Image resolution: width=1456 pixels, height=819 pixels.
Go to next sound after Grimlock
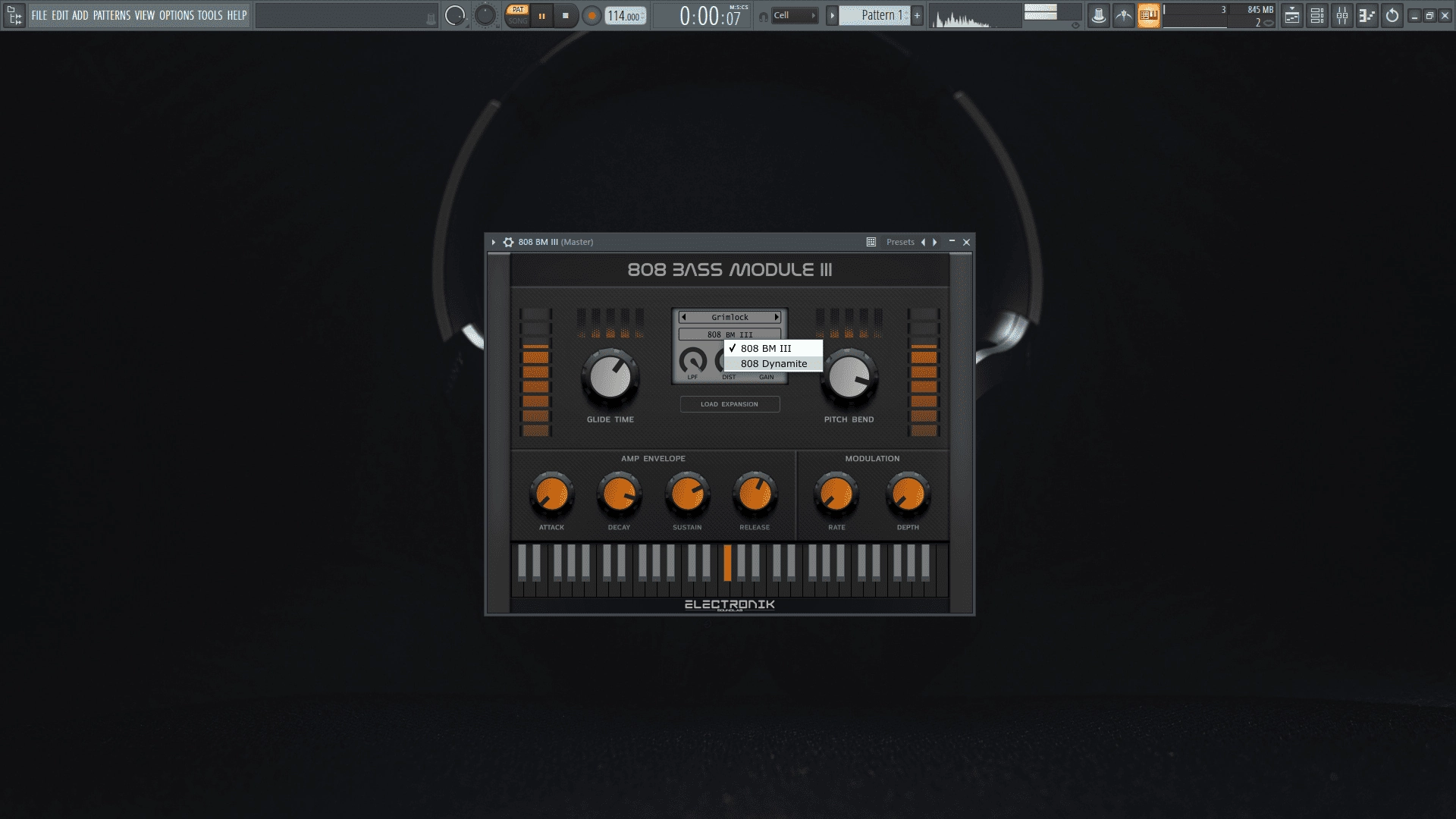click(x=777, y=317)
